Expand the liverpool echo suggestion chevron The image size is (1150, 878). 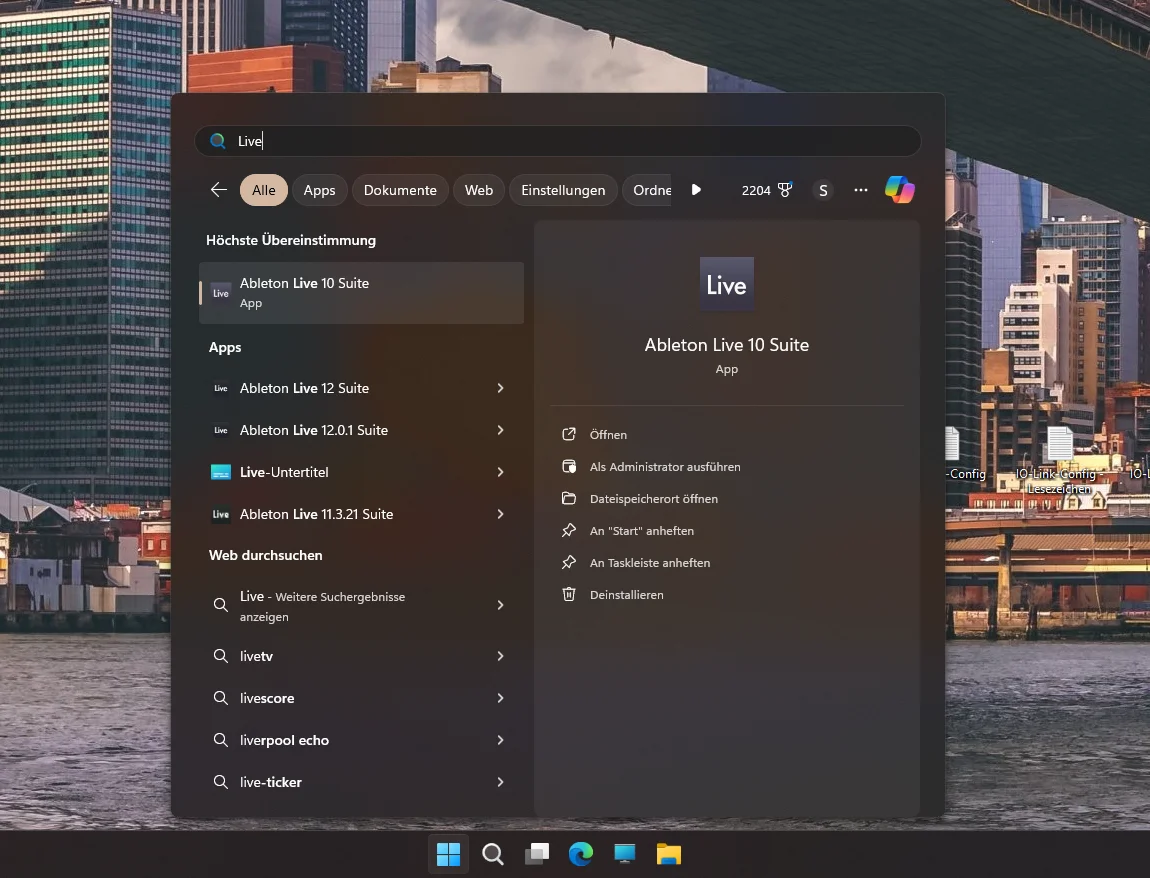click(500, 740)
